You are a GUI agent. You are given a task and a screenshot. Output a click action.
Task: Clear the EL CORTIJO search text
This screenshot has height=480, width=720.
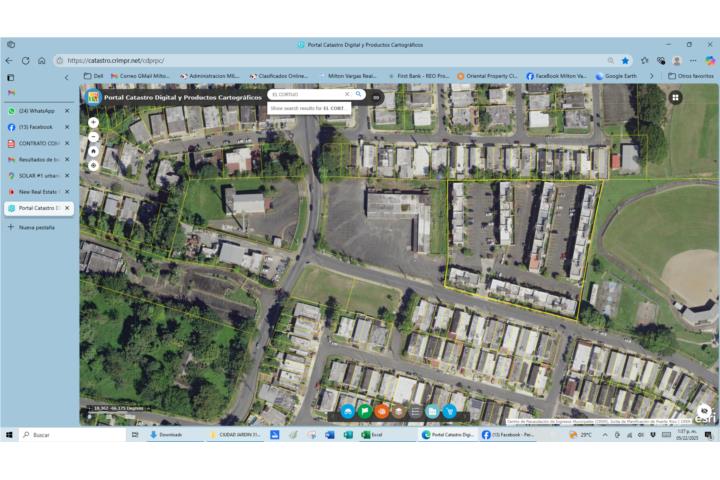(347, 94)
